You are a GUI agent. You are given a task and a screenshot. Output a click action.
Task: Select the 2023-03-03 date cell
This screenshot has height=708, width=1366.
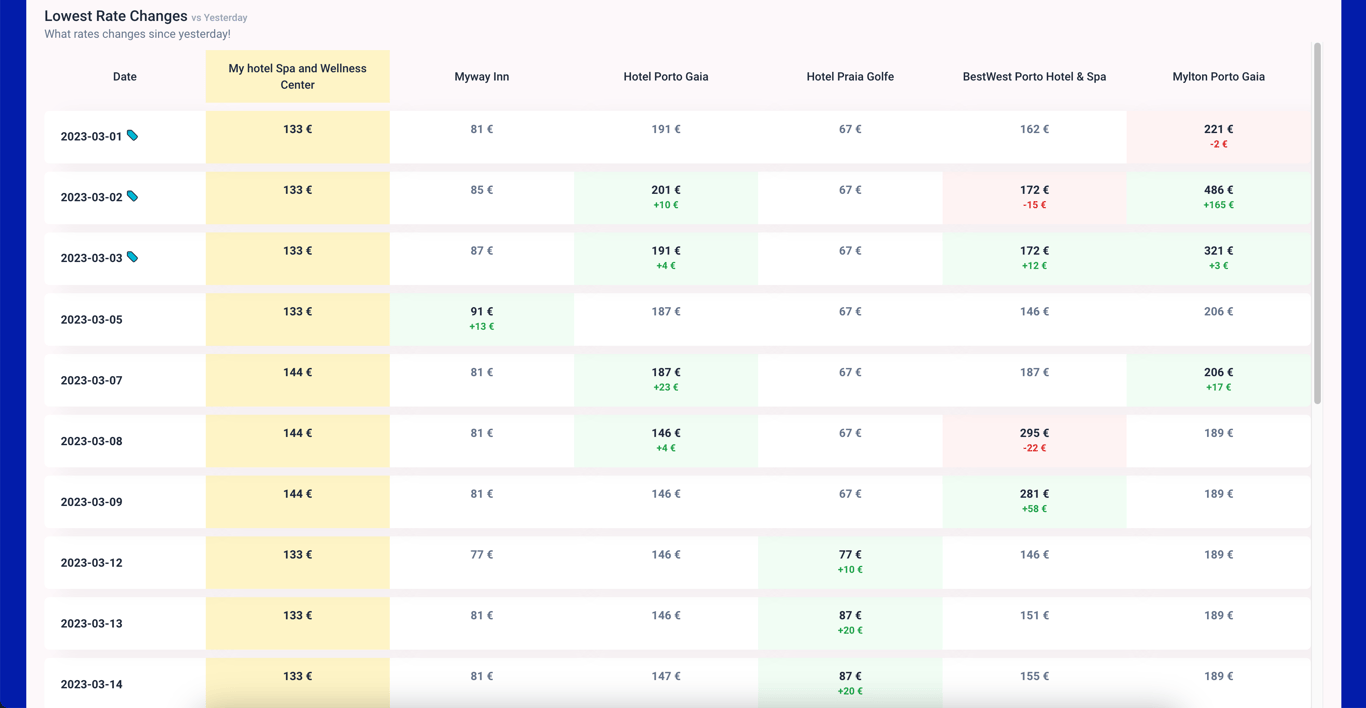(125, 259)
